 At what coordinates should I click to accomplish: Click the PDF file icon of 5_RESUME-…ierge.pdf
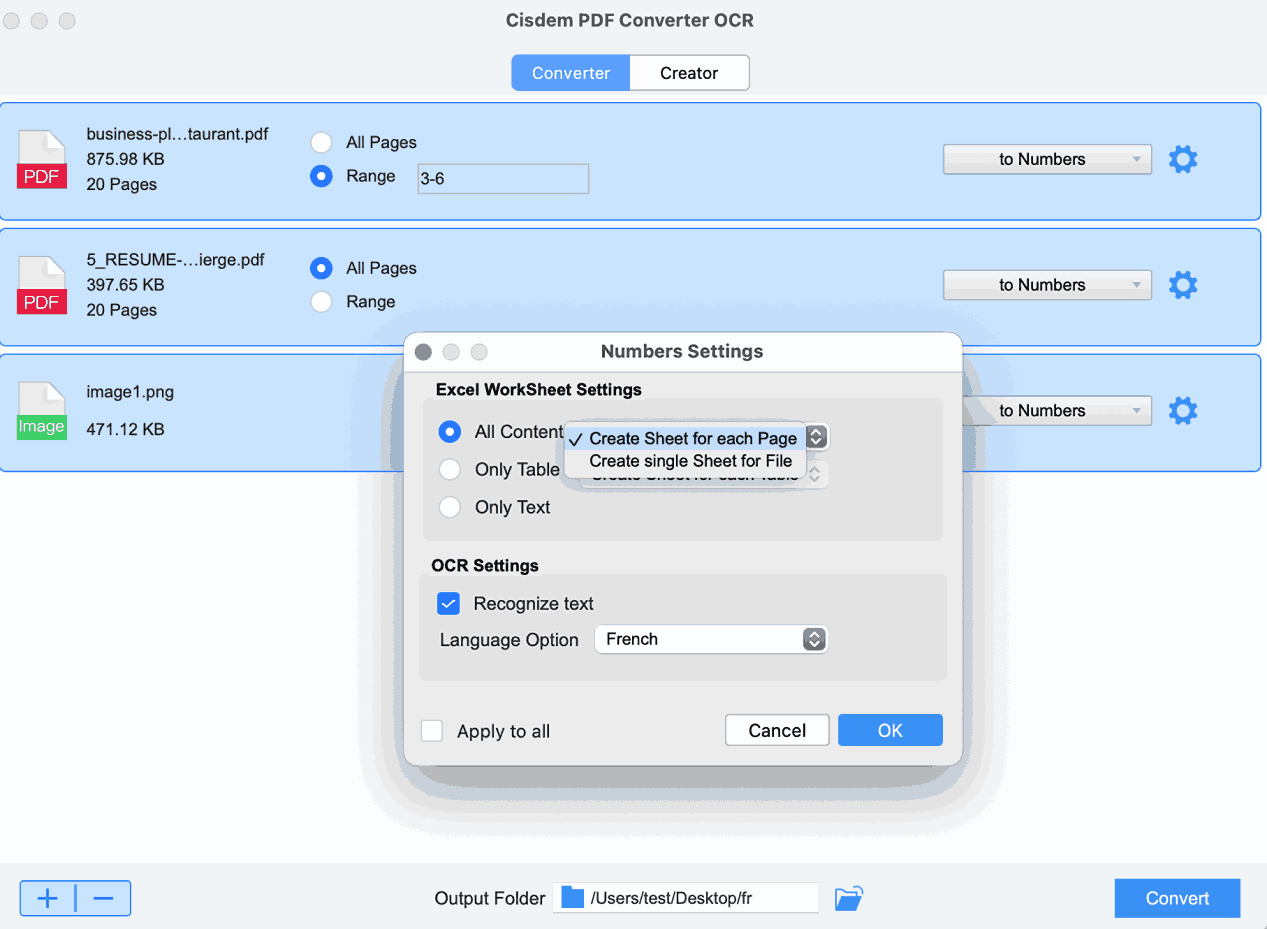click(42, 286)
